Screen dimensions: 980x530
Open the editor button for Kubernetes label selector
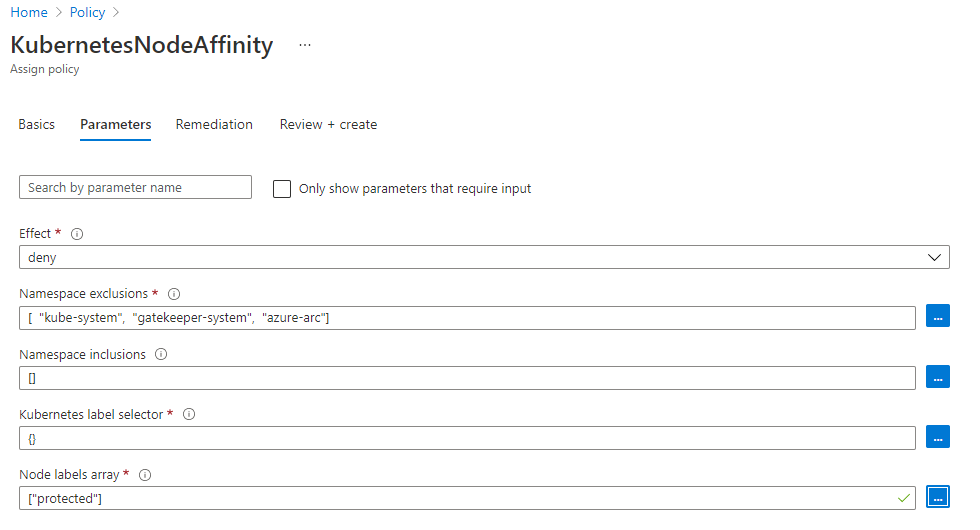click(937, 437)
